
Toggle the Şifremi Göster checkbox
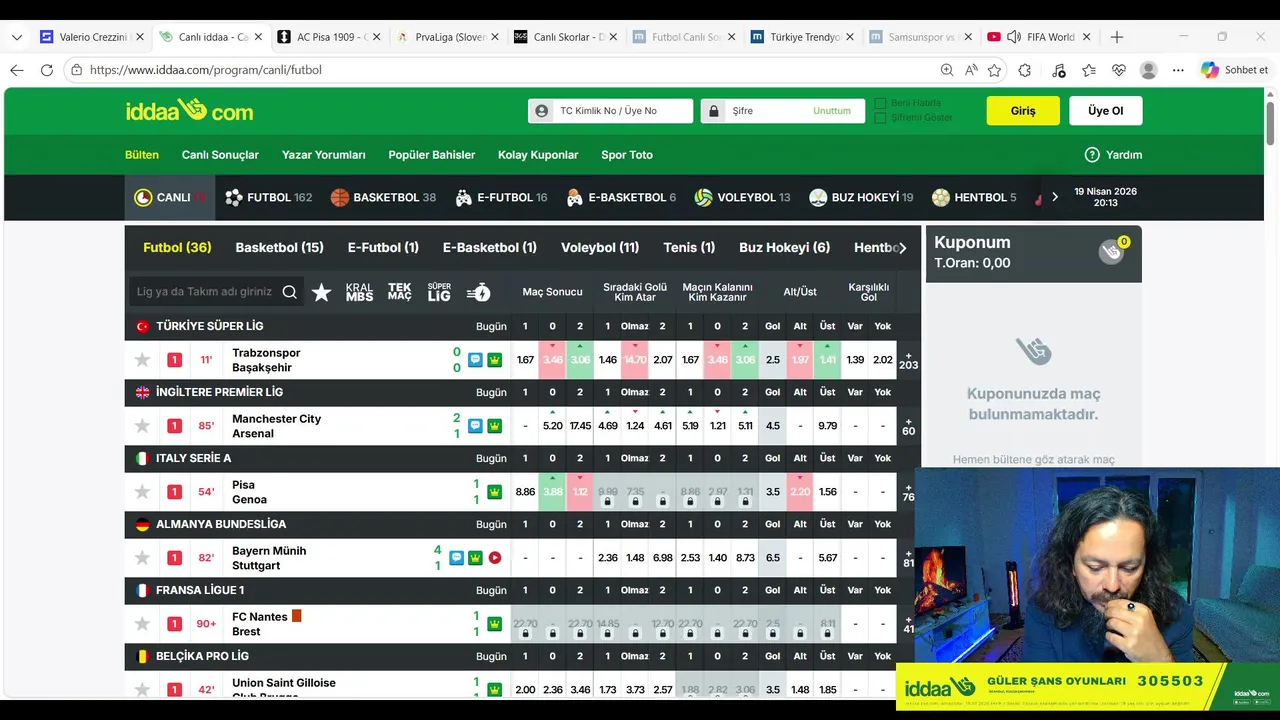click(x=881, y=118)
